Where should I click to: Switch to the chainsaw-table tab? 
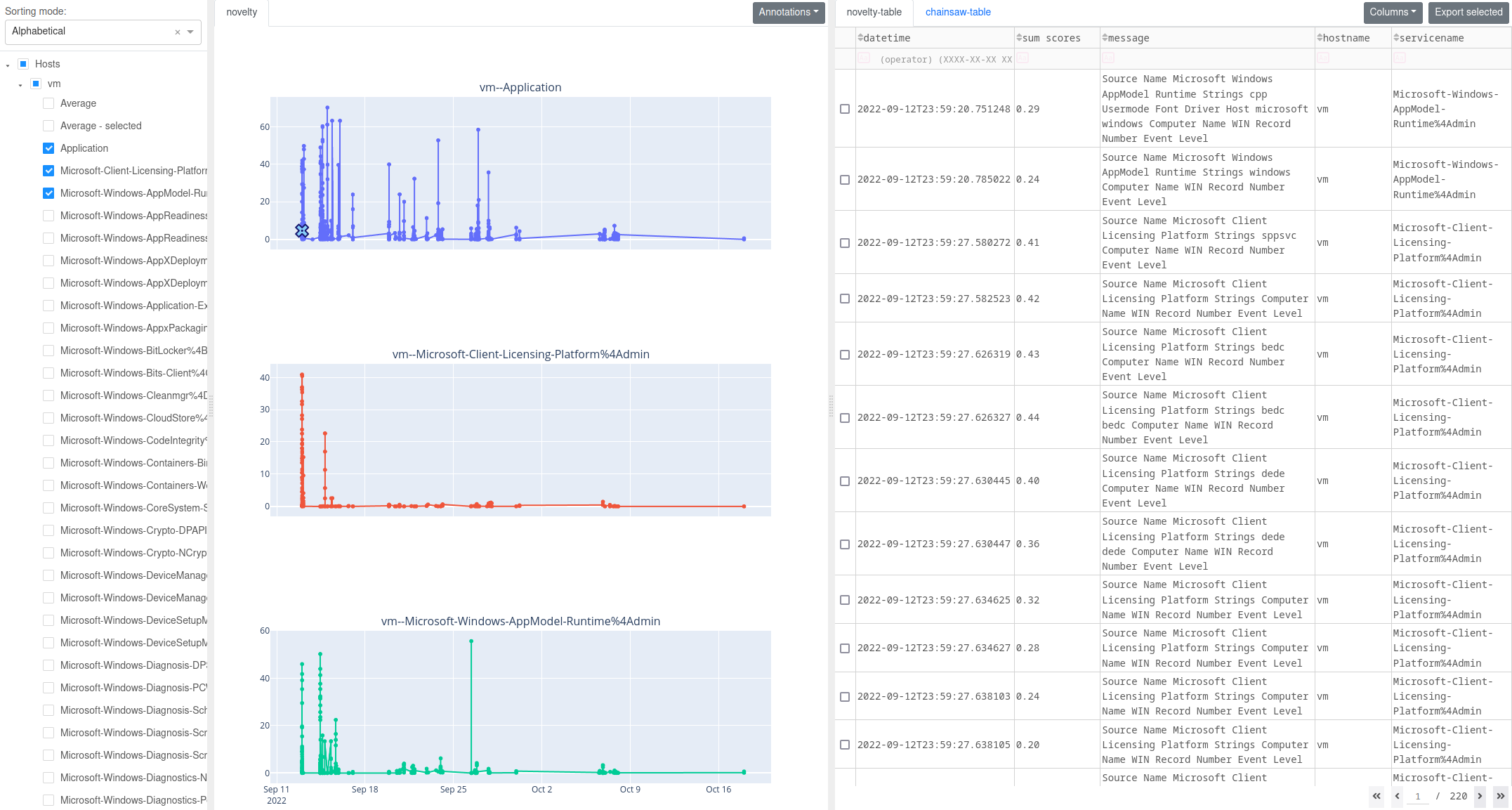pyautogui.click(x=958, y=12)
